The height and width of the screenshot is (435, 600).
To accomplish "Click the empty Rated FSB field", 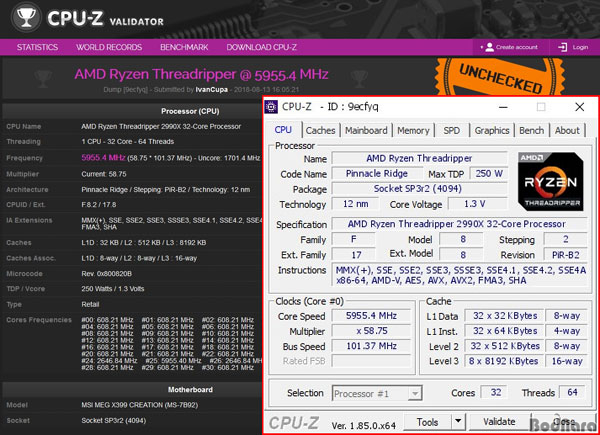I will pos(371,361).
